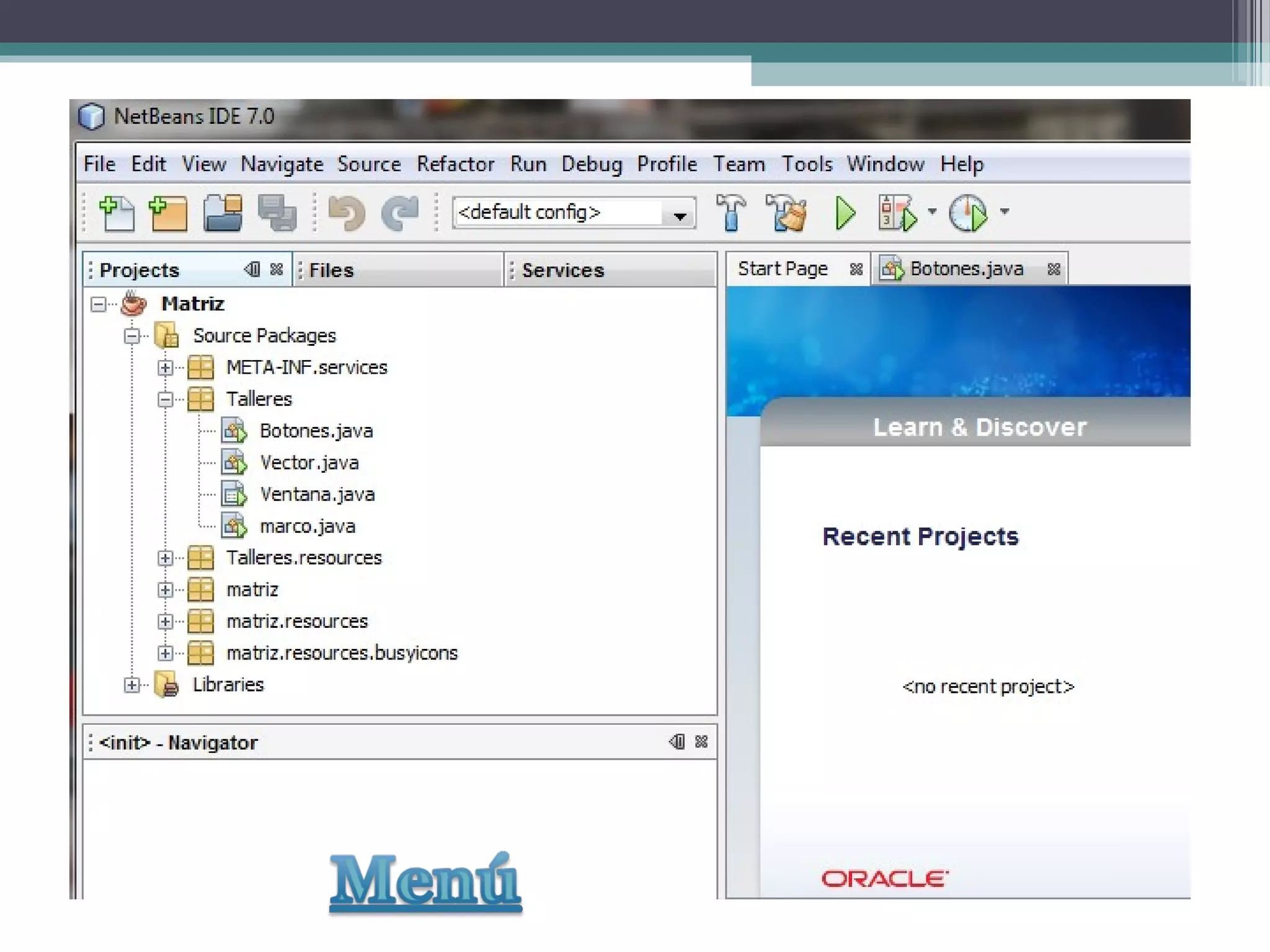
Task: Expand the Libraries tree node
Action: point(131,685)
